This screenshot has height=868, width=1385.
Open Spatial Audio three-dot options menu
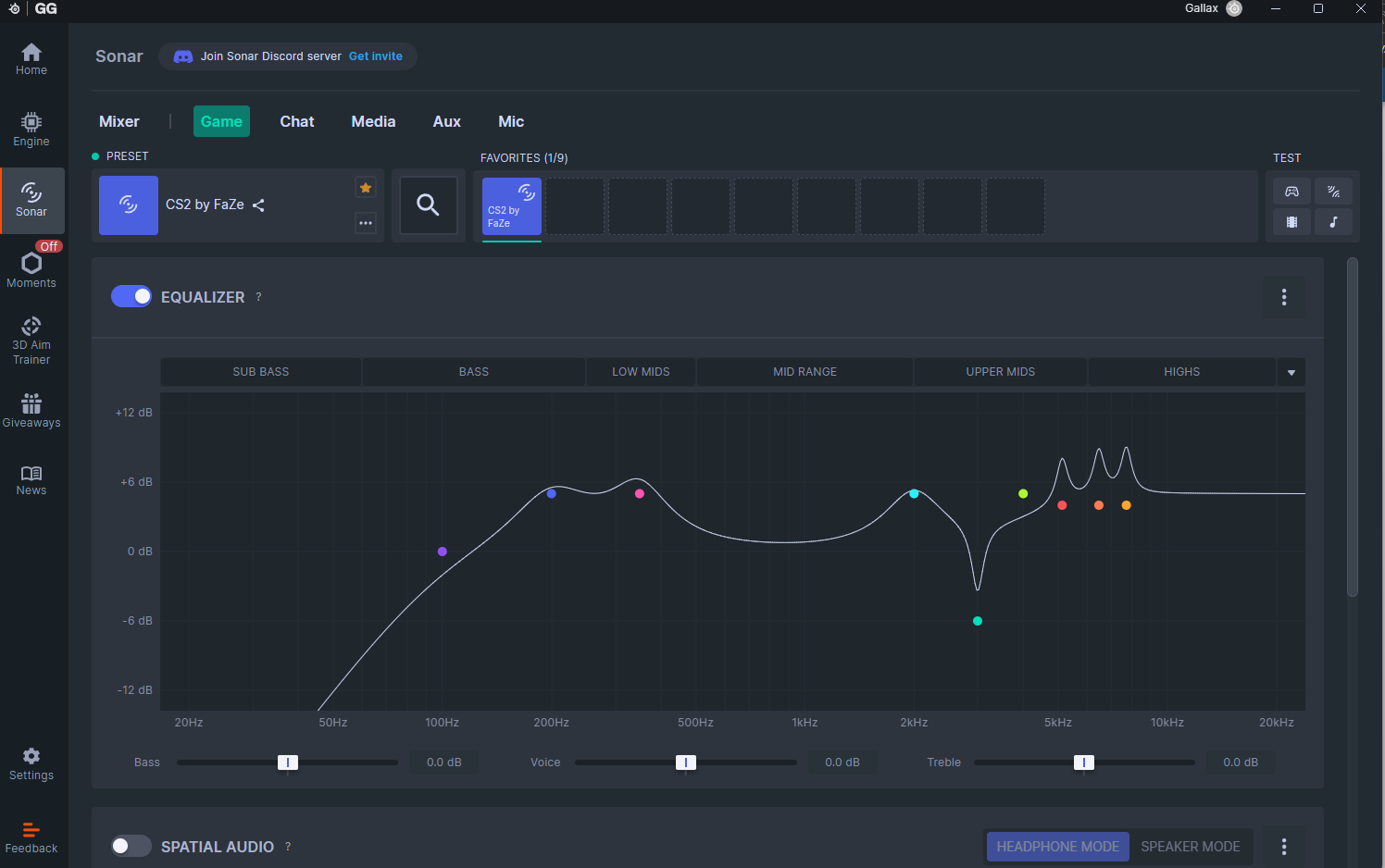click(1284, 847)
